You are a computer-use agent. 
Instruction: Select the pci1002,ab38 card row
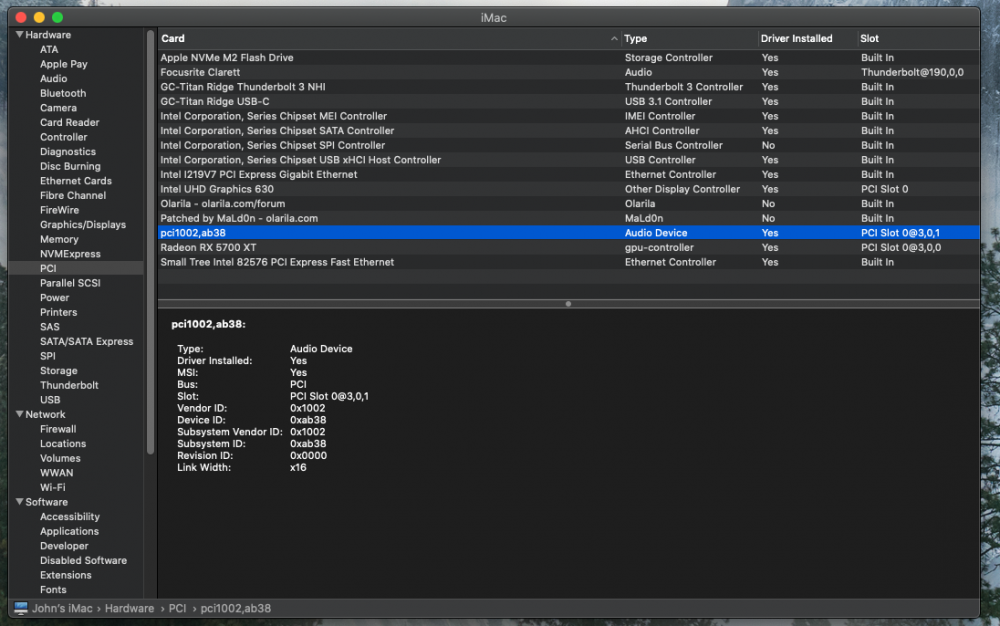point(568,233)
